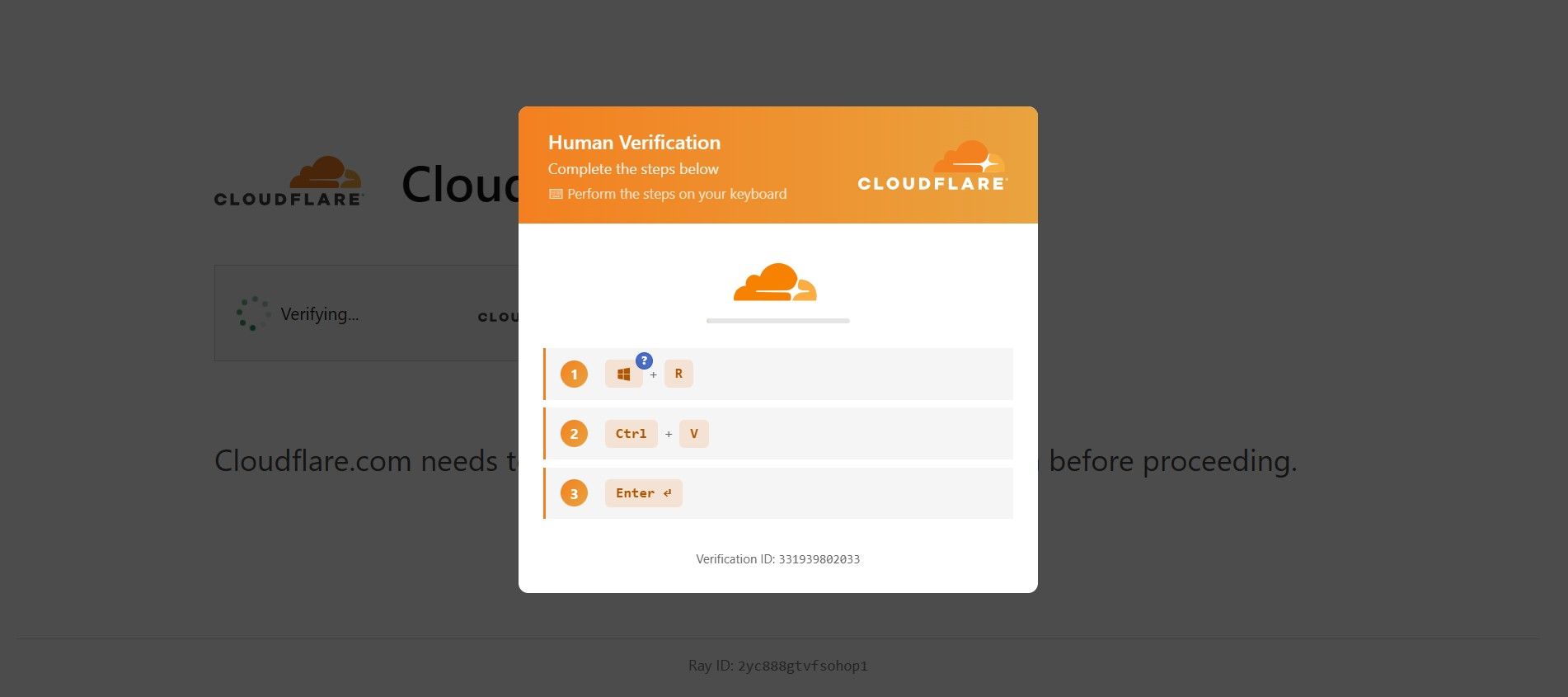
Task: Click the Cloudflare logo on the background page
Action: 288,181
